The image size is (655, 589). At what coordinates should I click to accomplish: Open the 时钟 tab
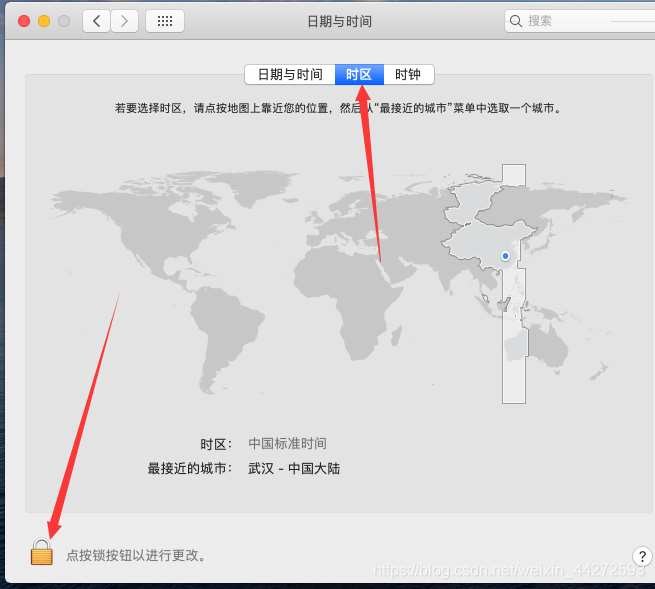[408, 75]
